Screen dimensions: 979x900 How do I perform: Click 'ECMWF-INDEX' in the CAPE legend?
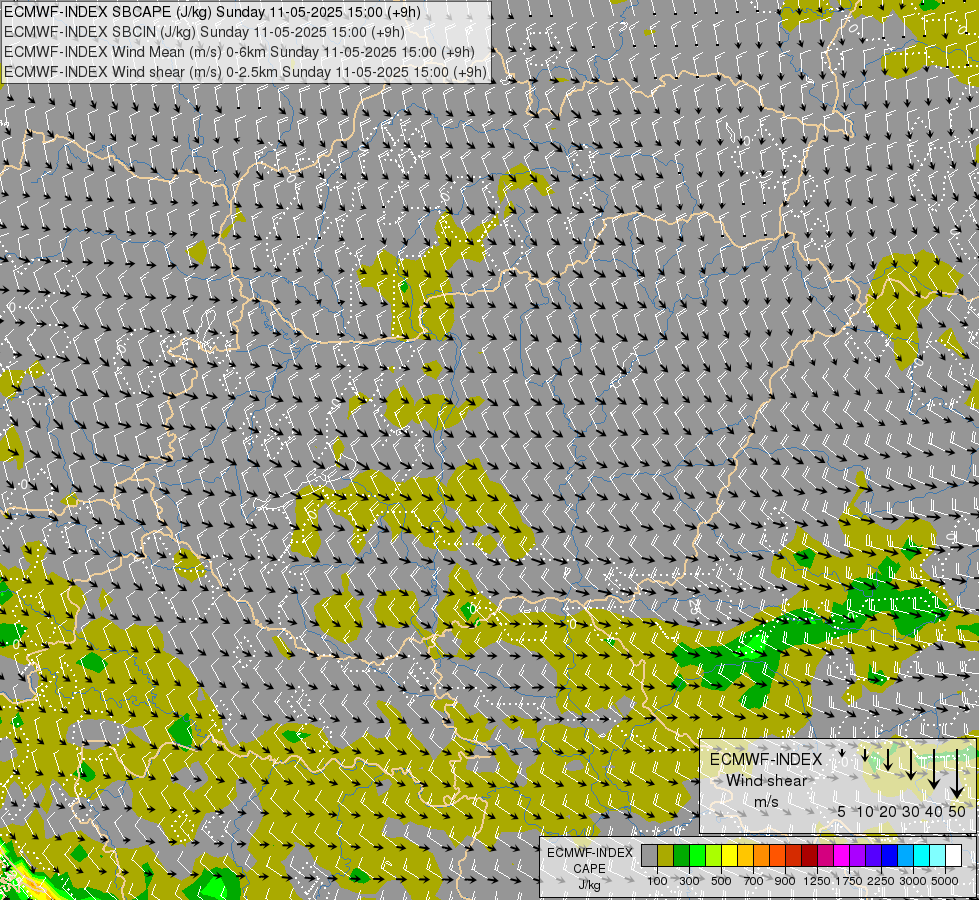[x=590, y=853]
